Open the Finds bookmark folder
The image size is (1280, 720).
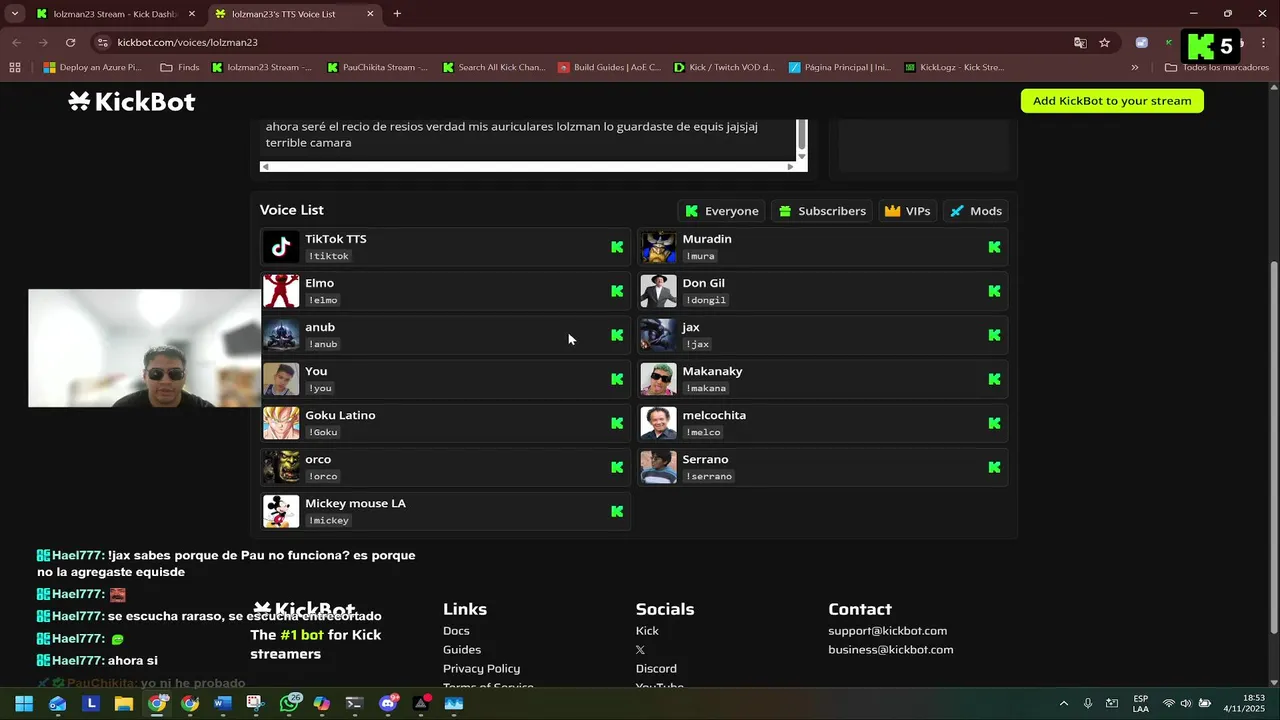180,68
